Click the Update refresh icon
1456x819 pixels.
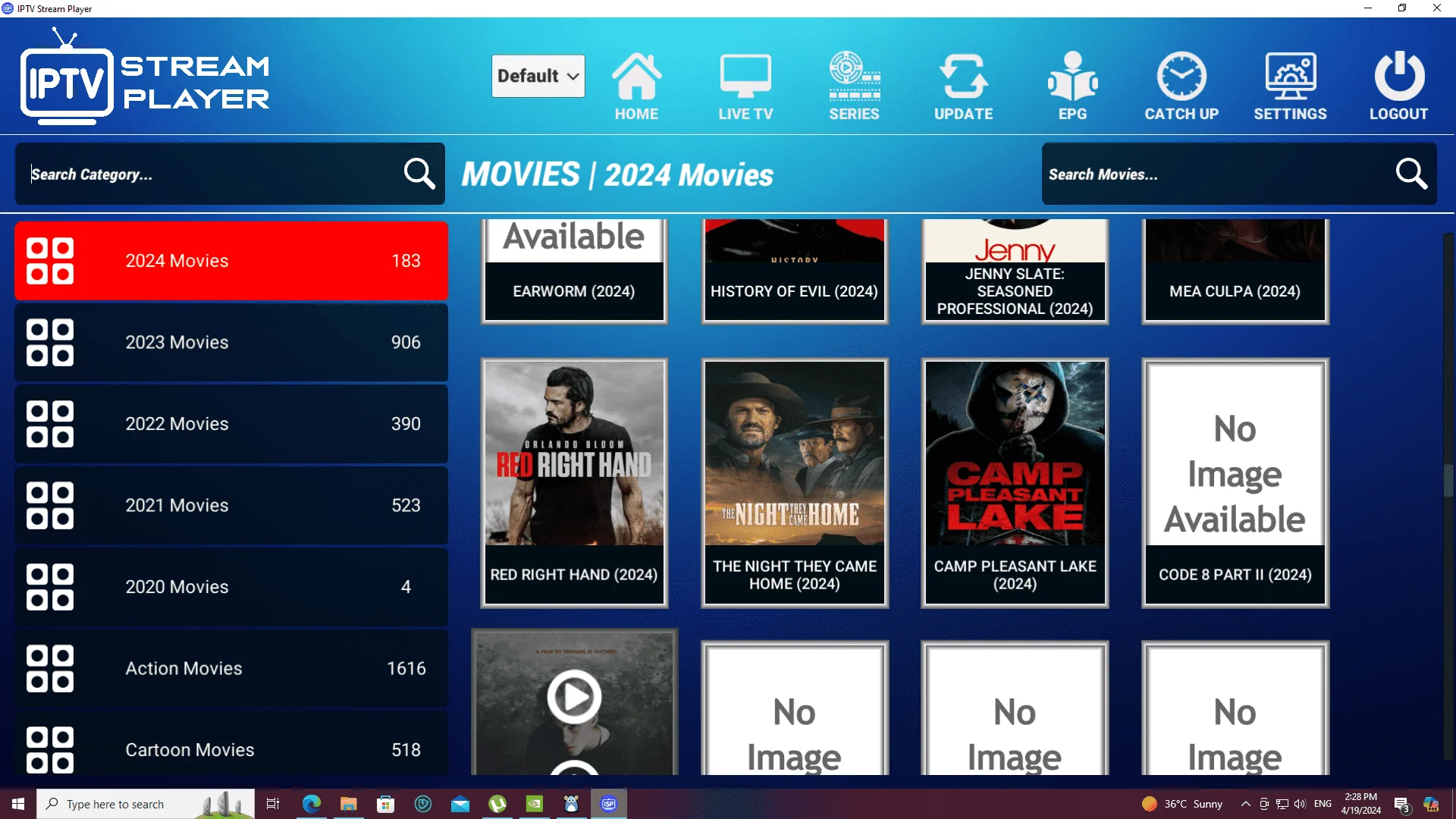[963, 76]
